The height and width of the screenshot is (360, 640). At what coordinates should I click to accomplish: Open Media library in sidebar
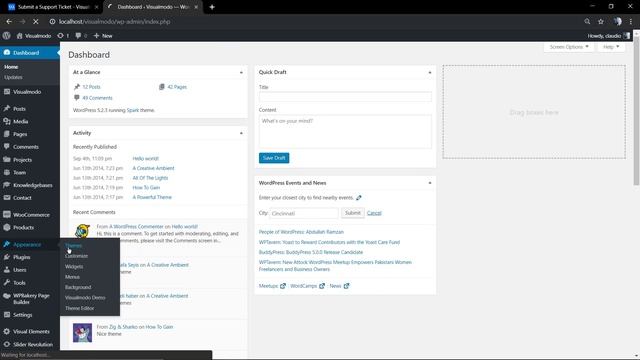pos(20,122)
